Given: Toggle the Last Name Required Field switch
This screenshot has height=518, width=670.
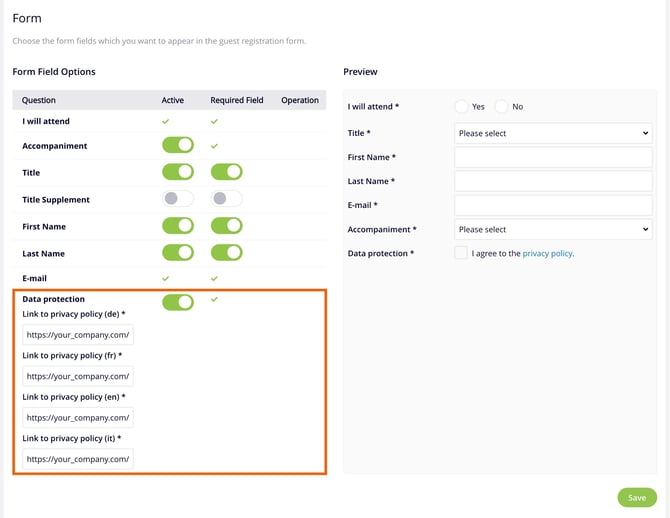Looking at the screenshot, I should click(226, 252).
